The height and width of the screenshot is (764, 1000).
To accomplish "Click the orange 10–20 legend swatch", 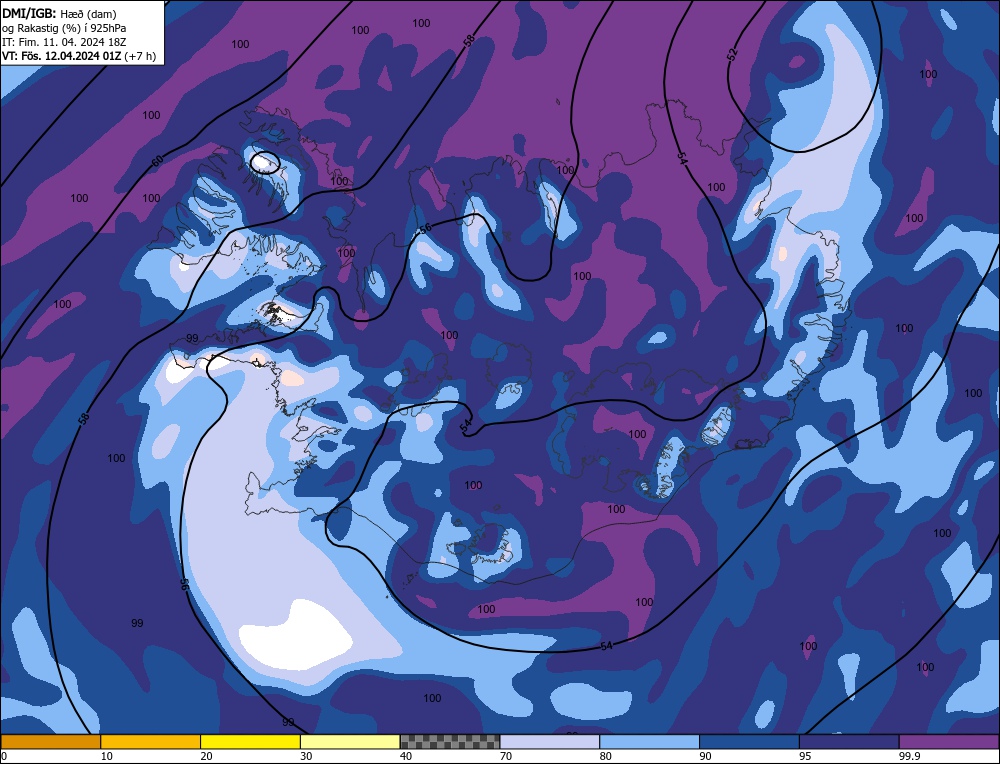I will click(x=151, y=742).
